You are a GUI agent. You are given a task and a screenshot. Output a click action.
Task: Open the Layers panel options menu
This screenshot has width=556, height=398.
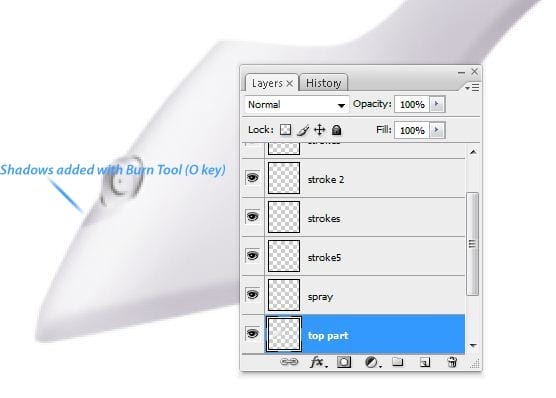[472, 87]
